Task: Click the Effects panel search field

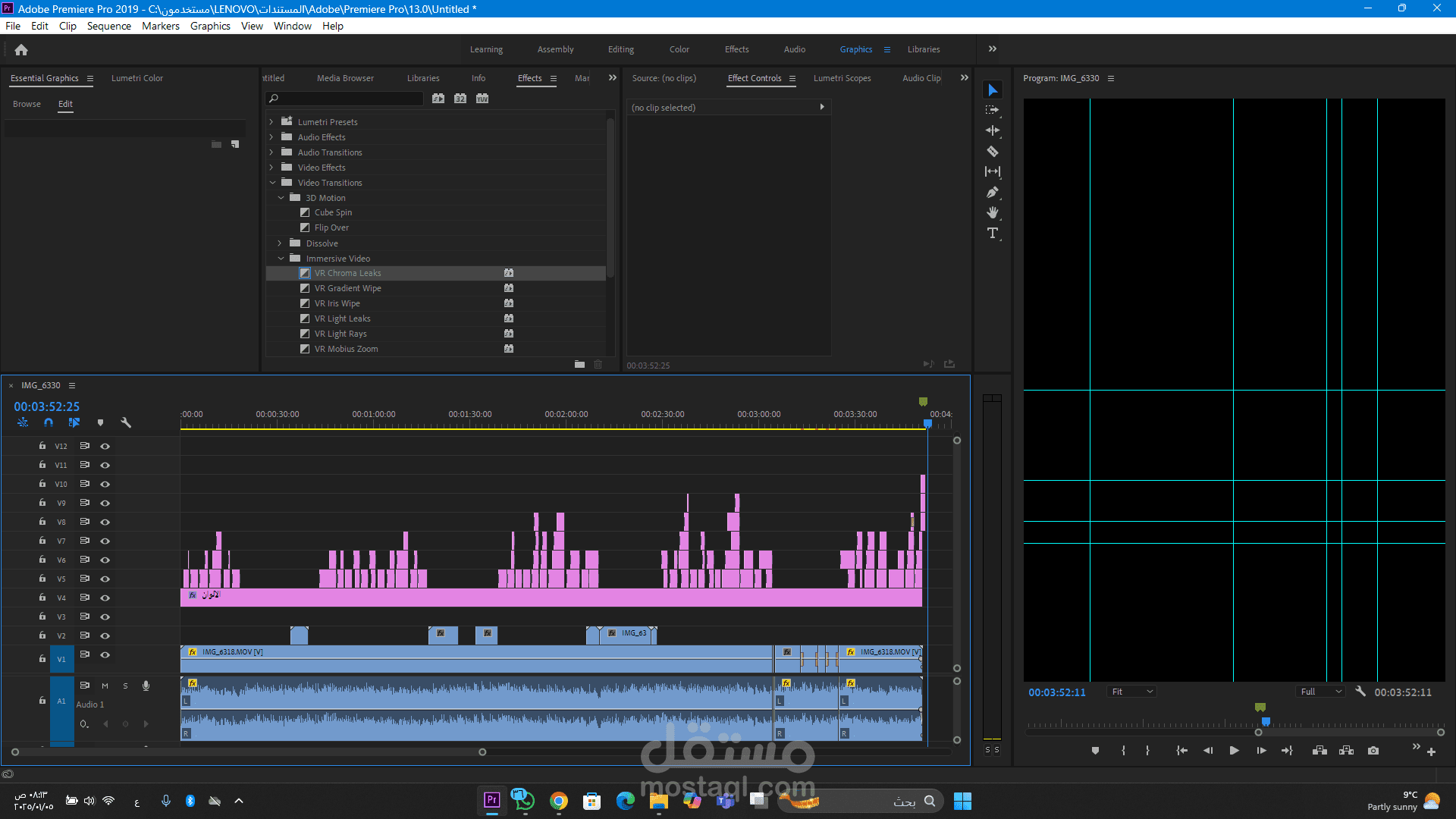Action: [345, 99]
